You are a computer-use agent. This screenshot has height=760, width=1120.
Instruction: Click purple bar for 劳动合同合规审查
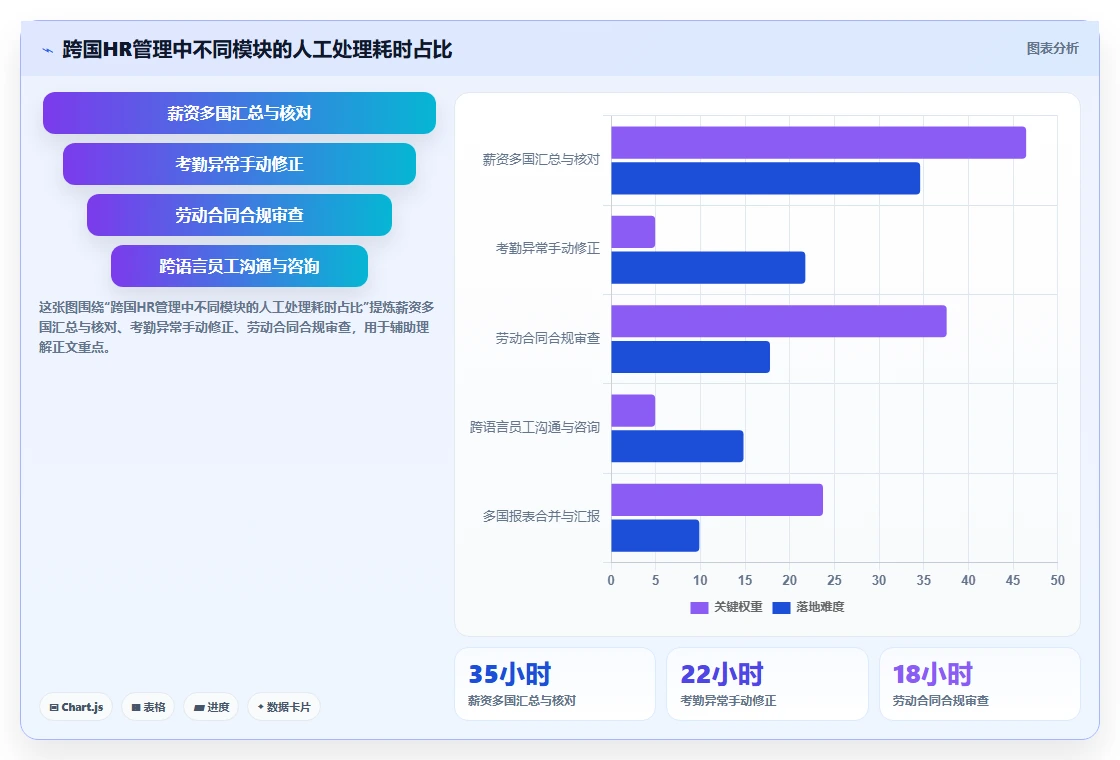point(779,321)
